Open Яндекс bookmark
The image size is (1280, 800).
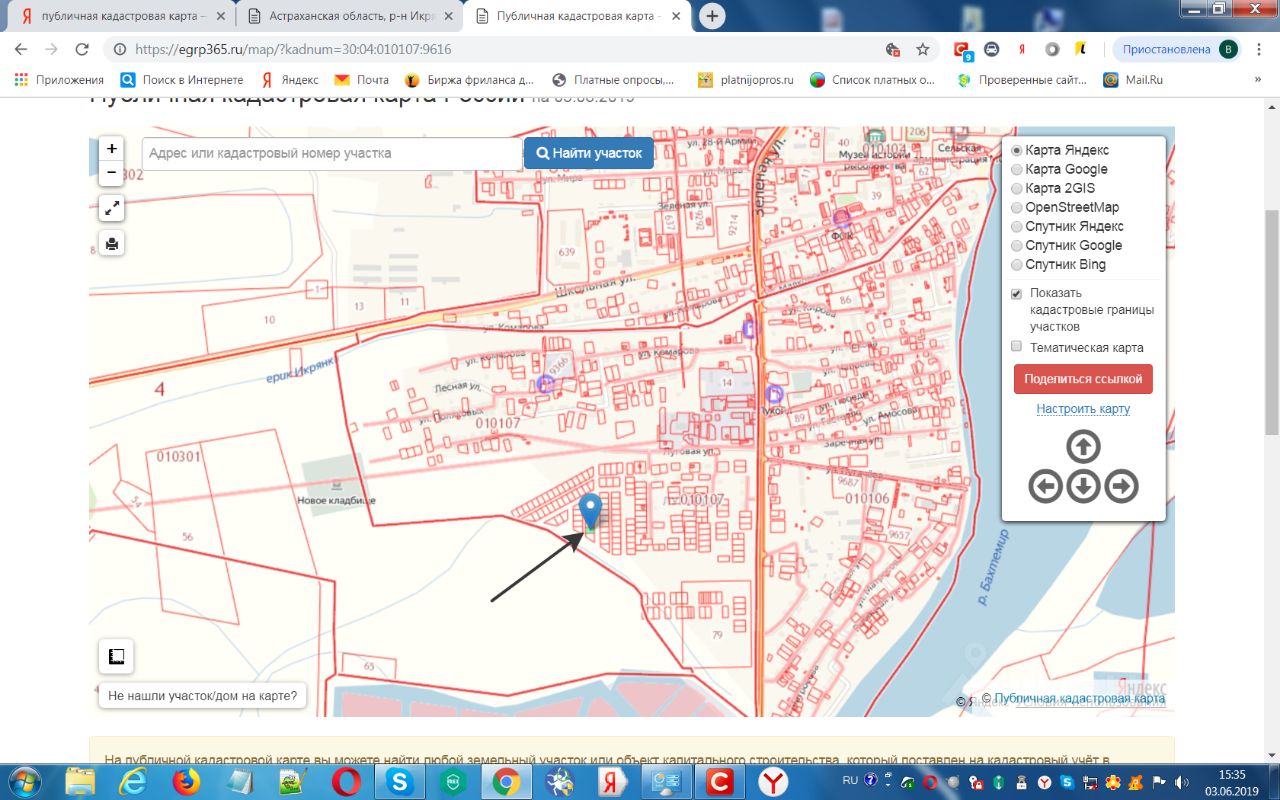tap(289, 80)
